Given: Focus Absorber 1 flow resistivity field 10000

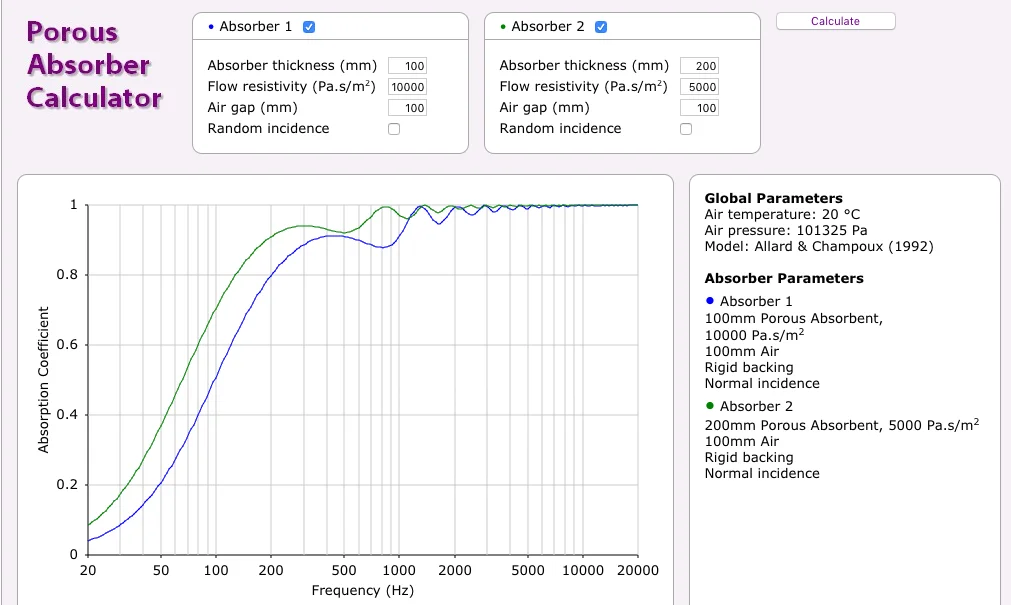Looking at the screenshot, I should point(407,87).
